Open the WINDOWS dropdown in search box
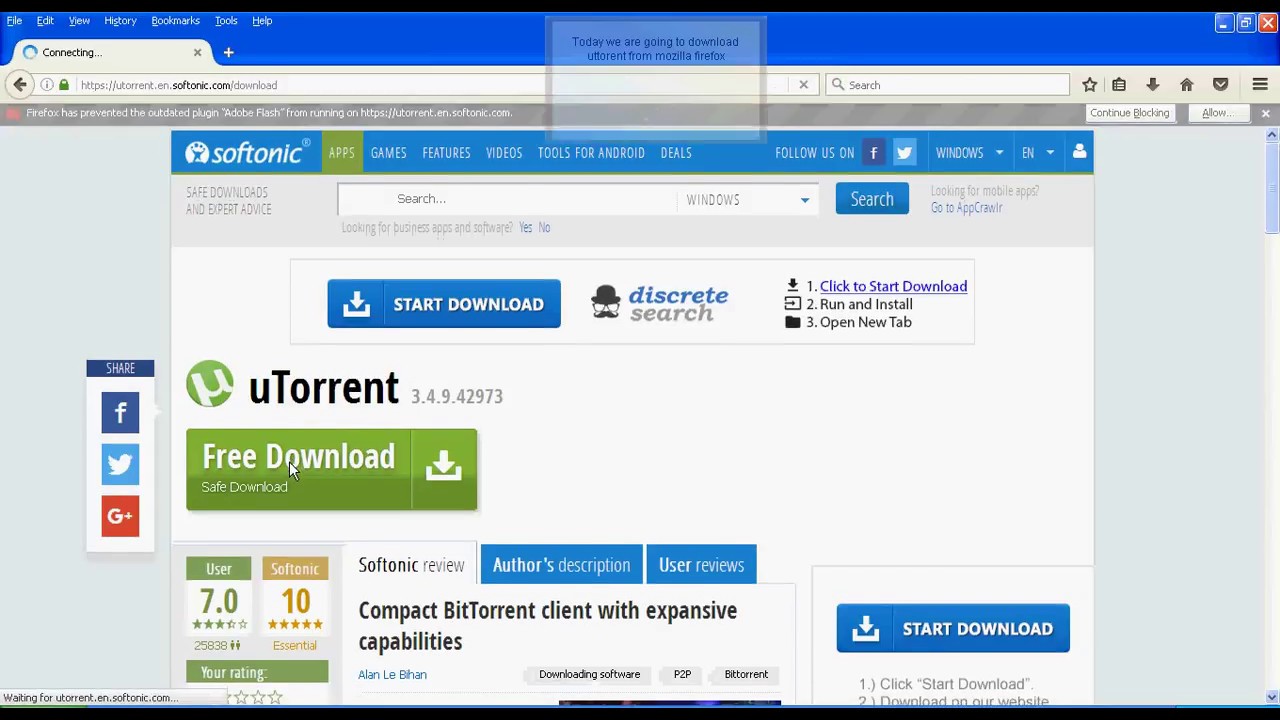This screenshot has width=1280, height=720. tap(748, 199)
